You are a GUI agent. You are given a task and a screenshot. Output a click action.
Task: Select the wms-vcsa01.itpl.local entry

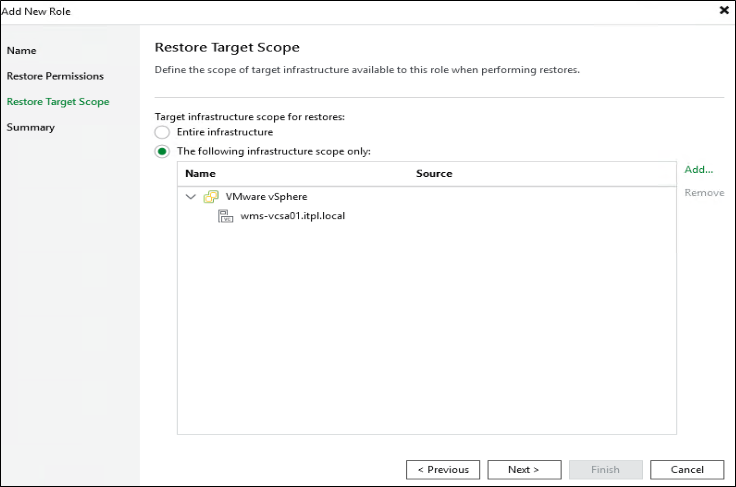click(292, 216)
